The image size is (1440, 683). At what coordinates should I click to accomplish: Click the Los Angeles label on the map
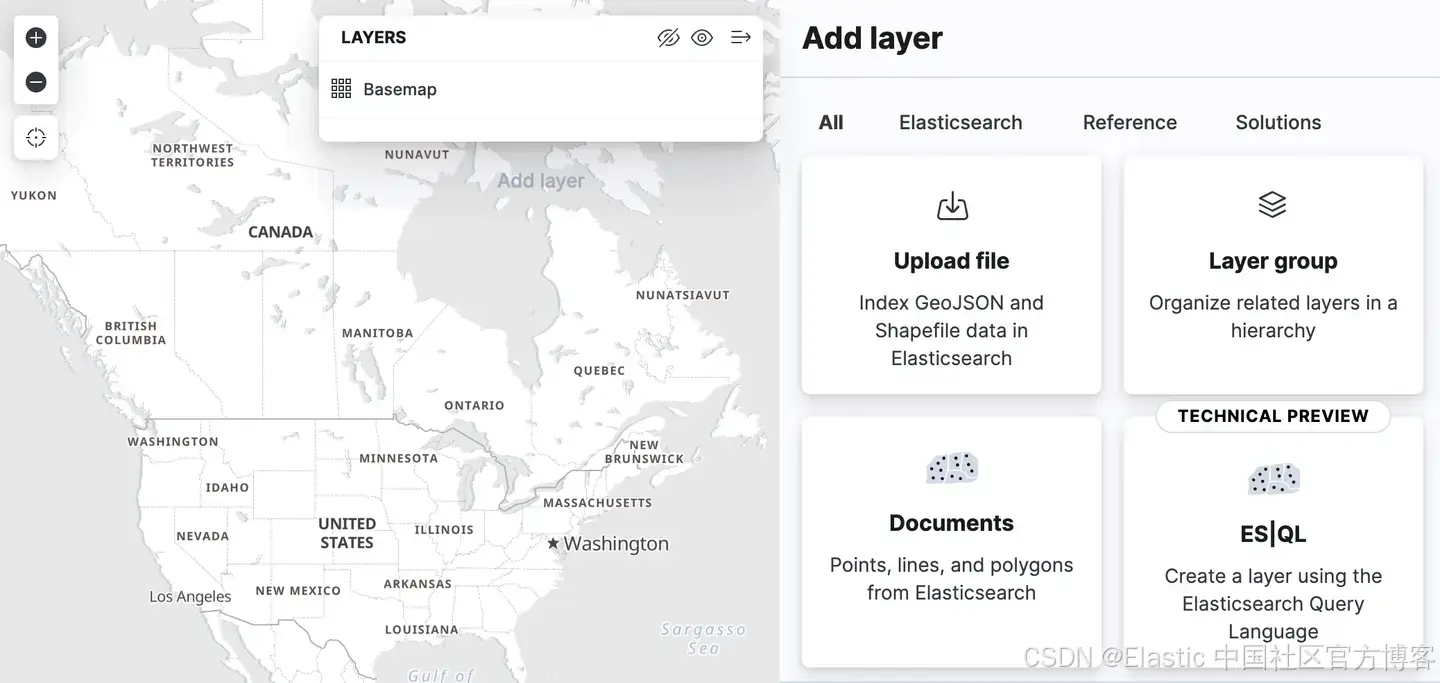click(190, 597)
